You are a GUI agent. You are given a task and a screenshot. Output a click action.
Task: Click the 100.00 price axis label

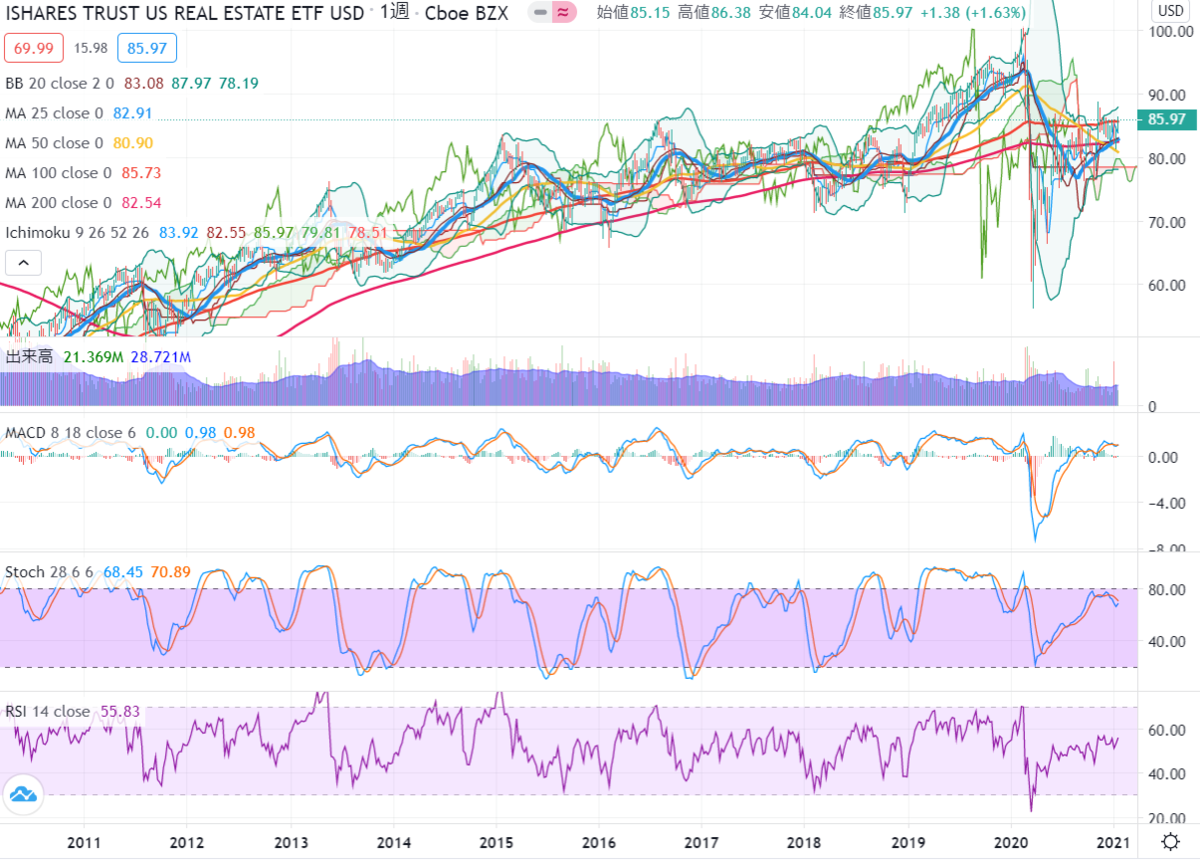[x=1168, y=31]
